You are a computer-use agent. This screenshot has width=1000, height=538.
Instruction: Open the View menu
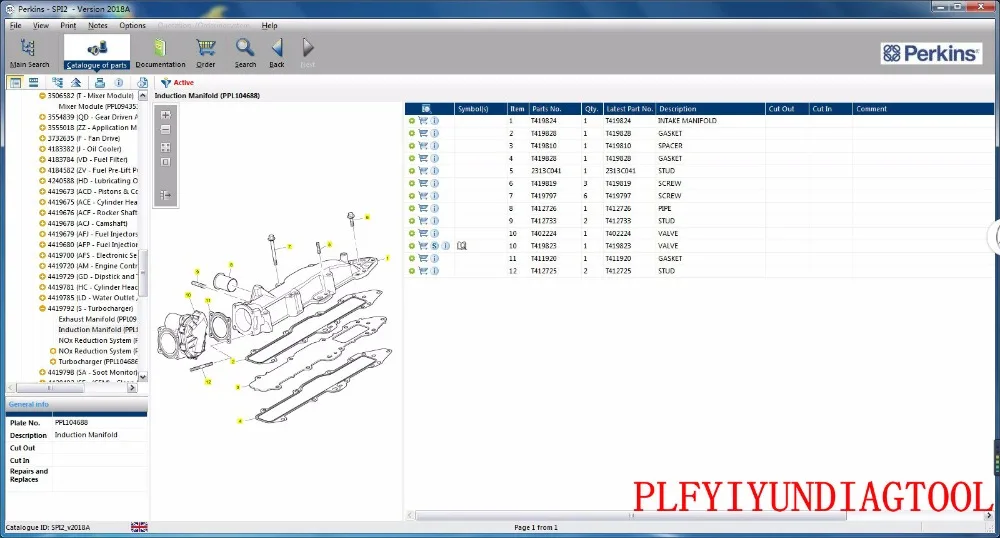[41, 25]
